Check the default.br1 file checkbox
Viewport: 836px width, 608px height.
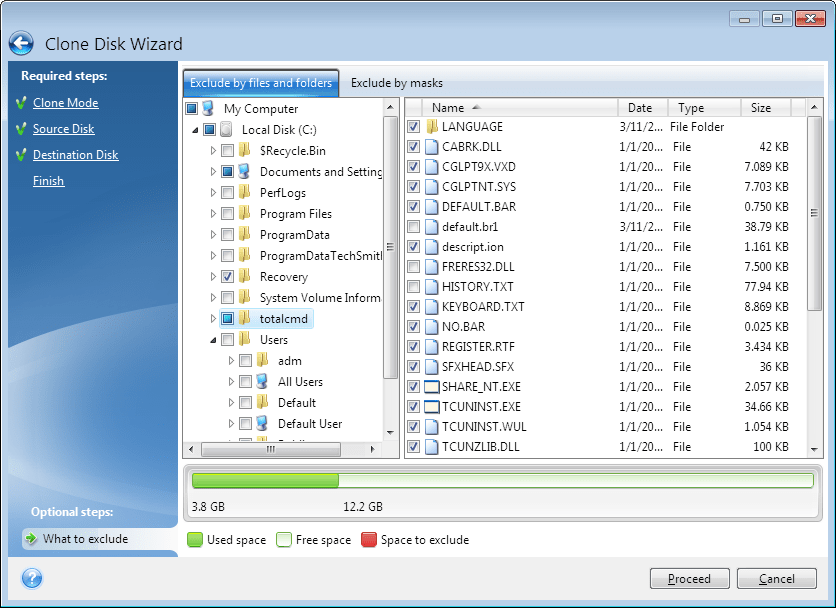click(414, 227)
